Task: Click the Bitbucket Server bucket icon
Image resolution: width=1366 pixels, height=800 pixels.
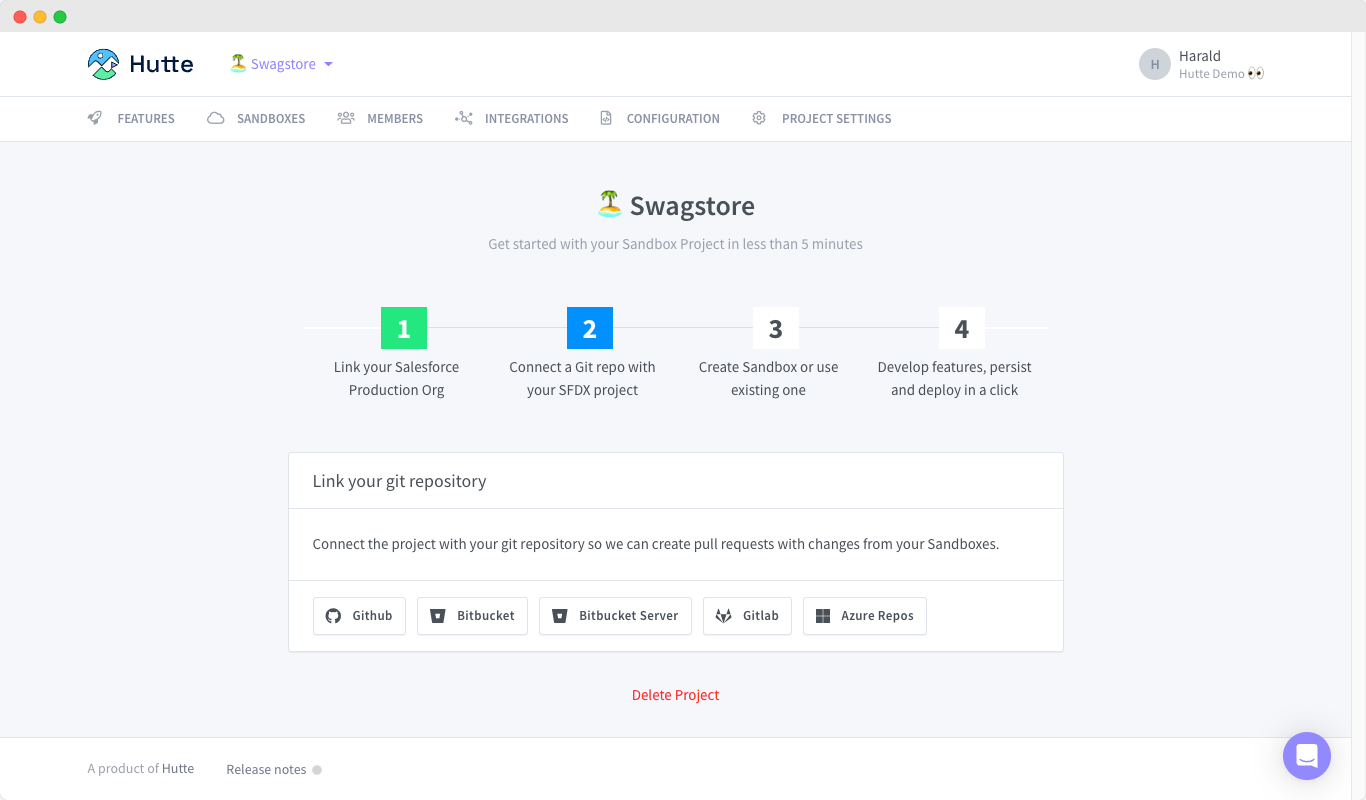Action: coord(560,616)
